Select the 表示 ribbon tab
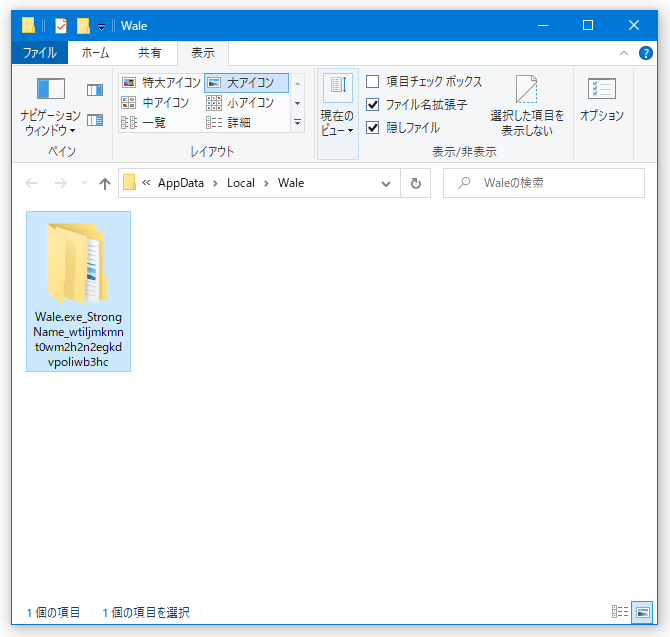 pos(203,53)
